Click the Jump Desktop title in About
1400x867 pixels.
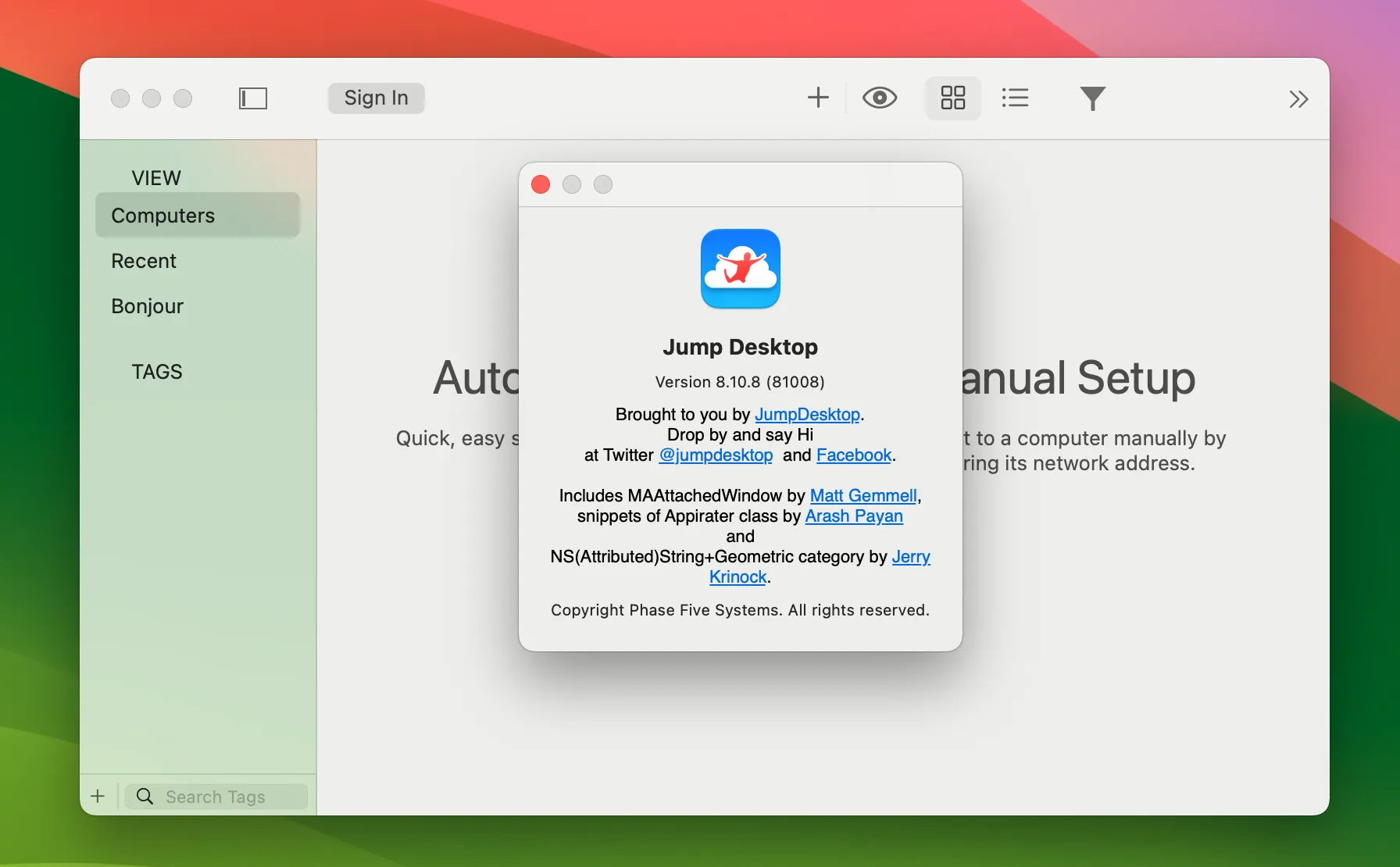[740, 347]
